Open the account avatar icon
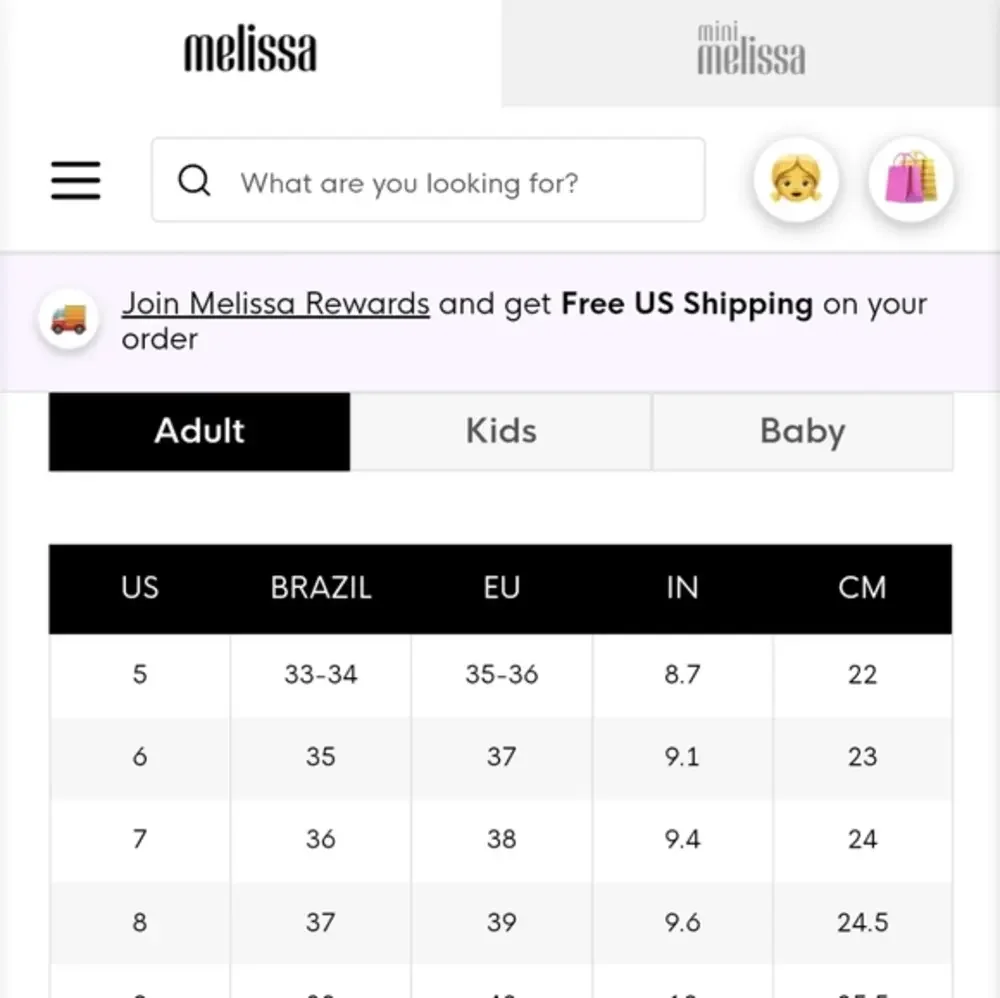 click(x=795, y=180)
